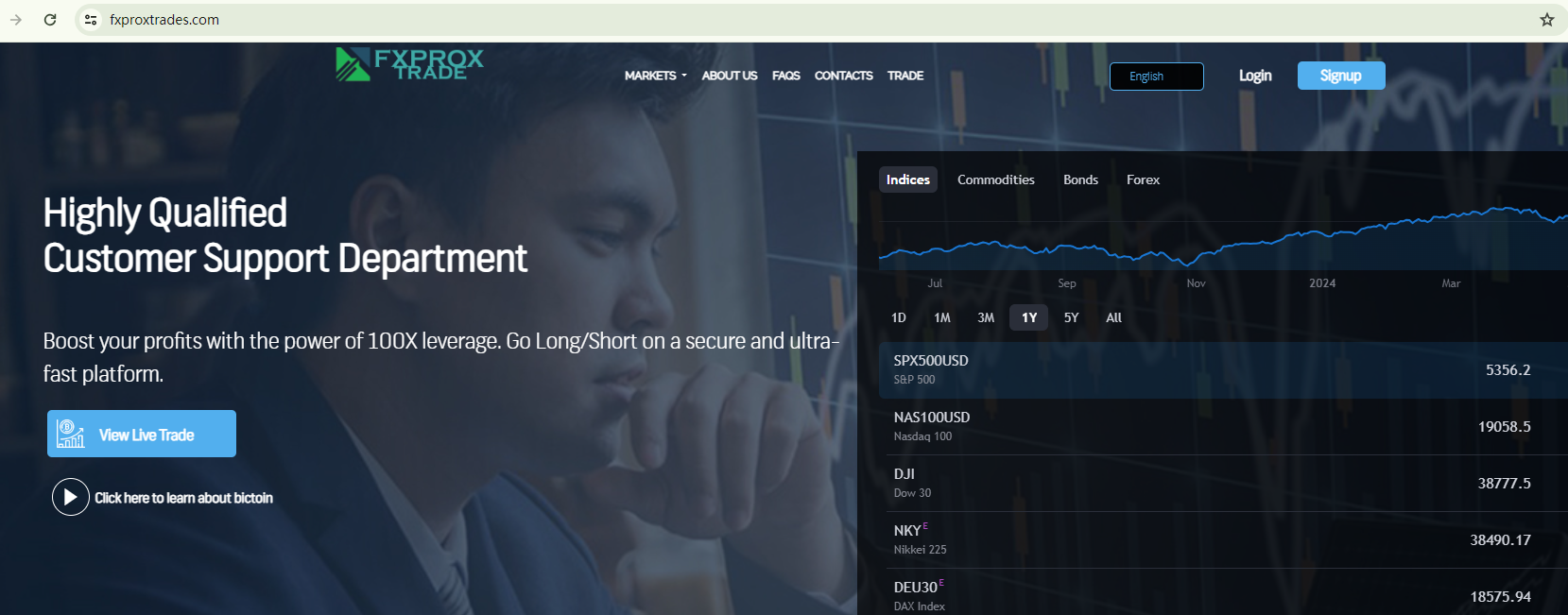Open the site information icon in address bar

tap(91, 20)
